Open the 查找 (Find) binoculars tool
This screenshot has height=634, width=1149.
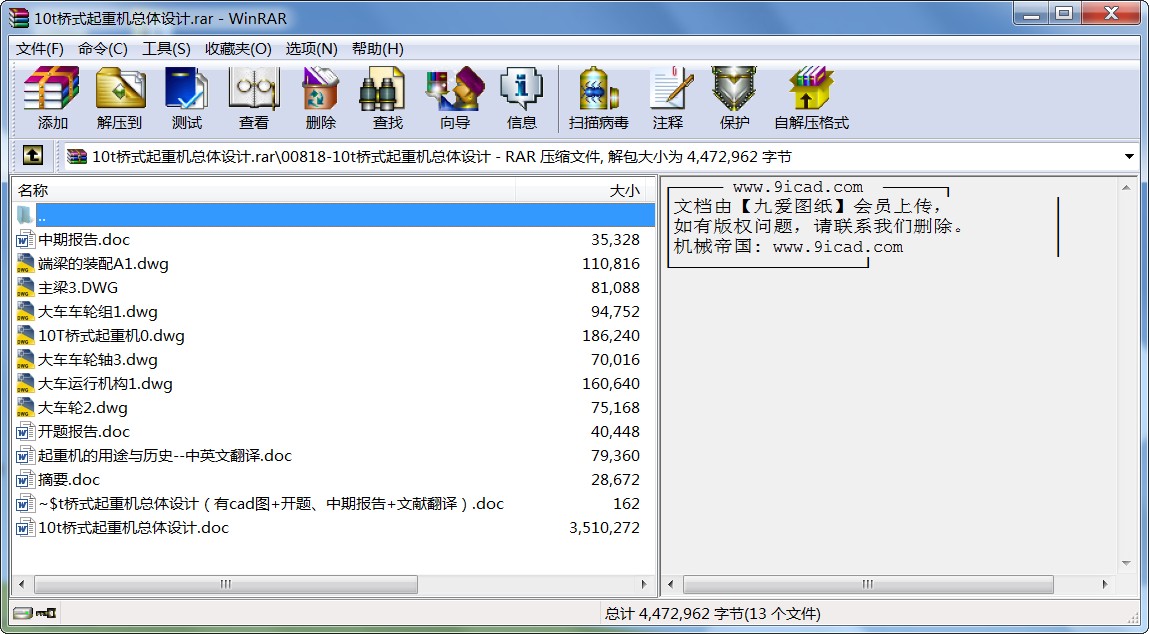(x=387, y=98)
